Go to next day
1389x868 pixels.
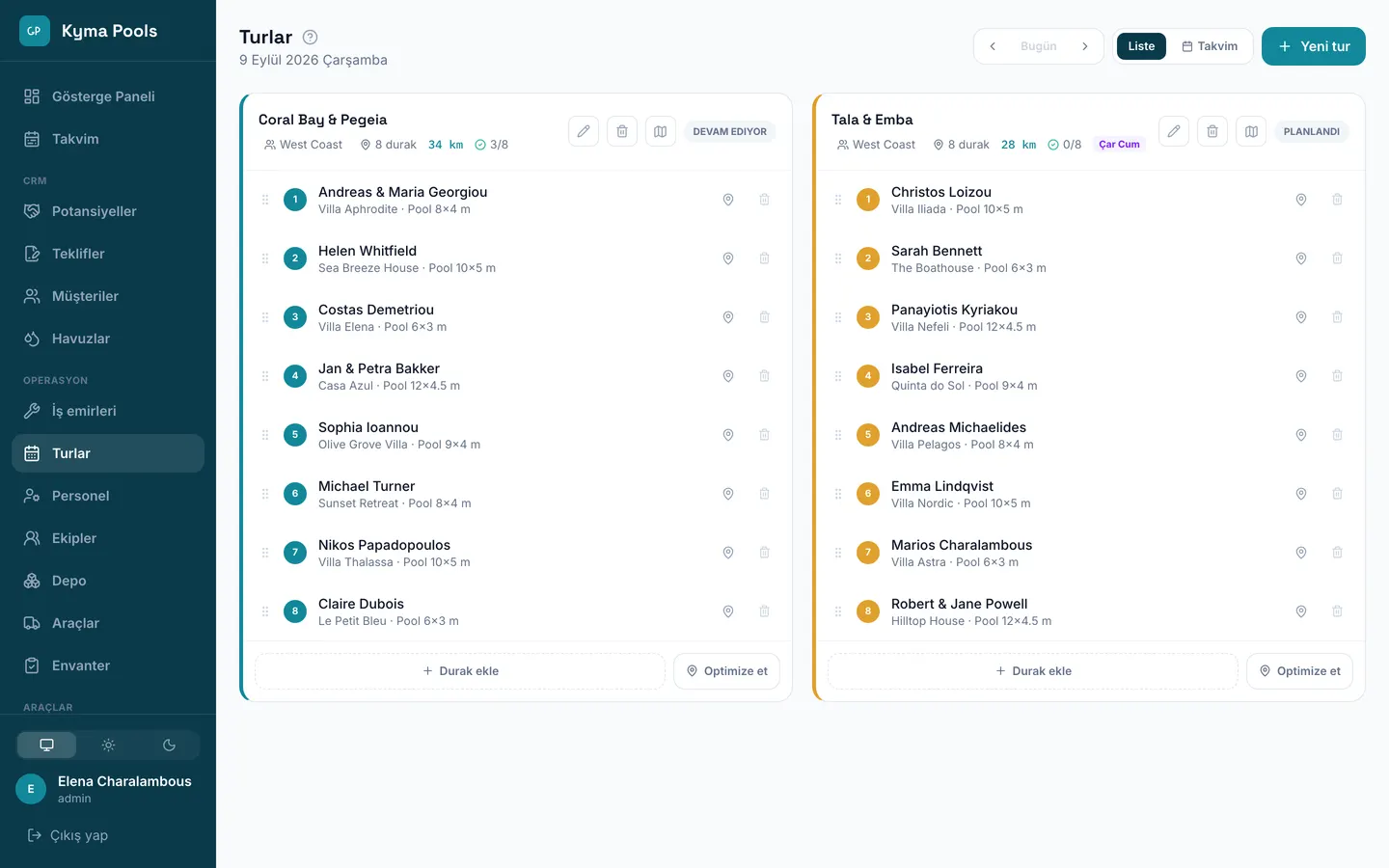[1085, 46]
